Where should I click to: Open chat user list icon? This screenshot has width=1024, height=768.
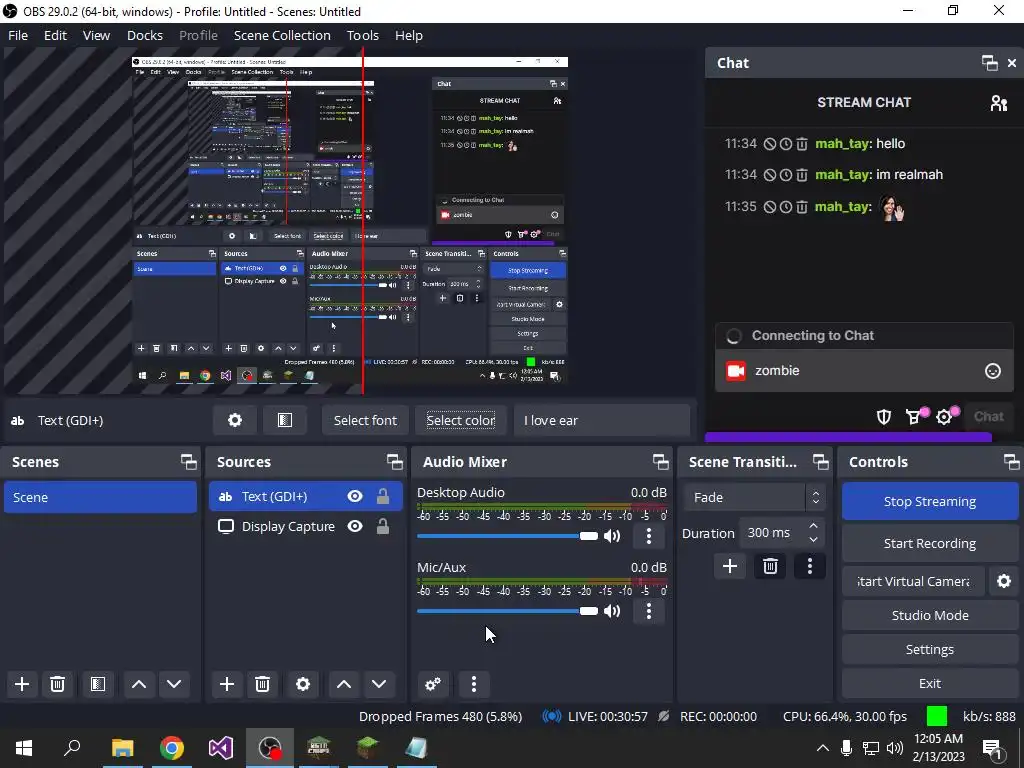point(999,103)
